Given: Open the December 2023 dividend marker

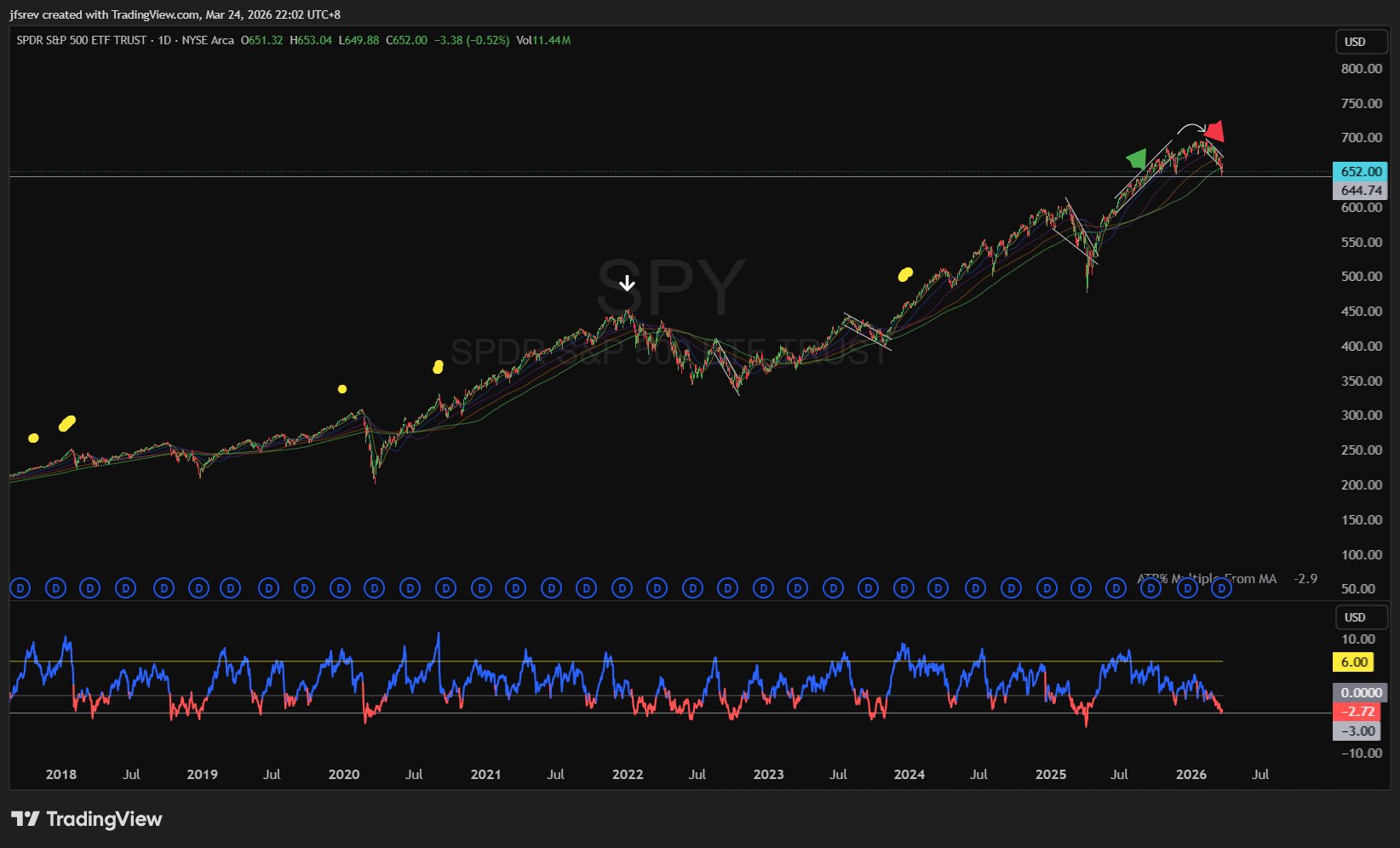Looking at the screenshot, I should [x=904, y=587].
